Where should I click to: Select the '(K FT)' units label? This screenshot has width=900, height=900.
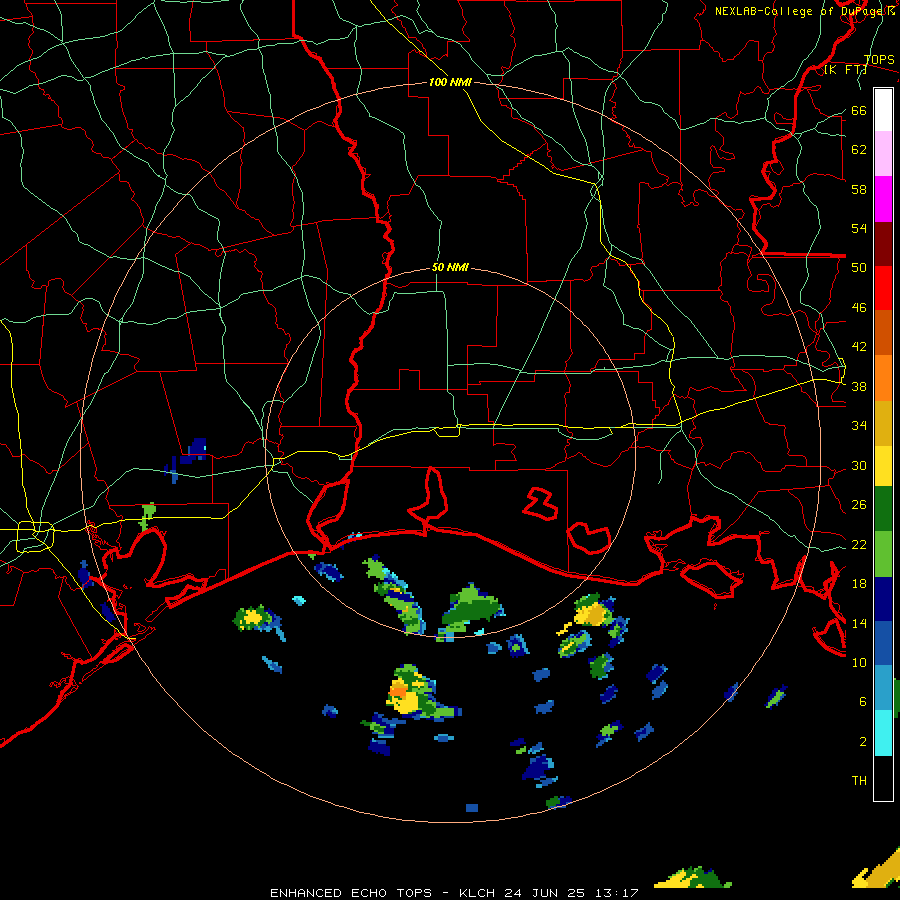tap(845, 69)
